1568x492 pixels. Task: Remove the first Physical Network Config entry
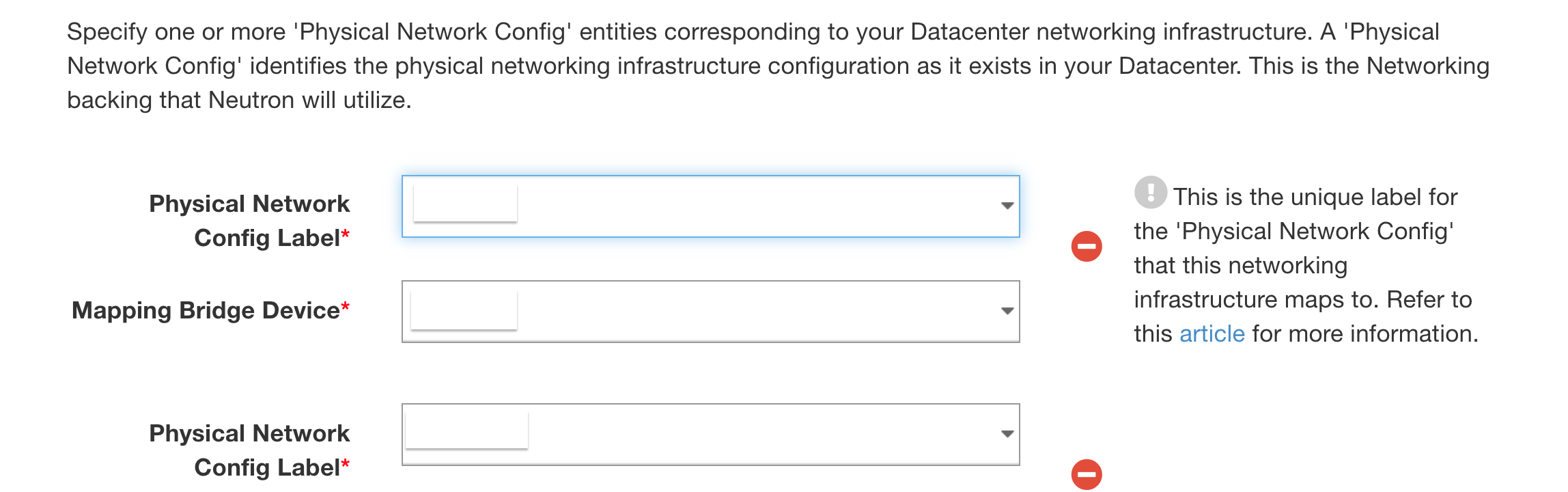(1087, 246)
